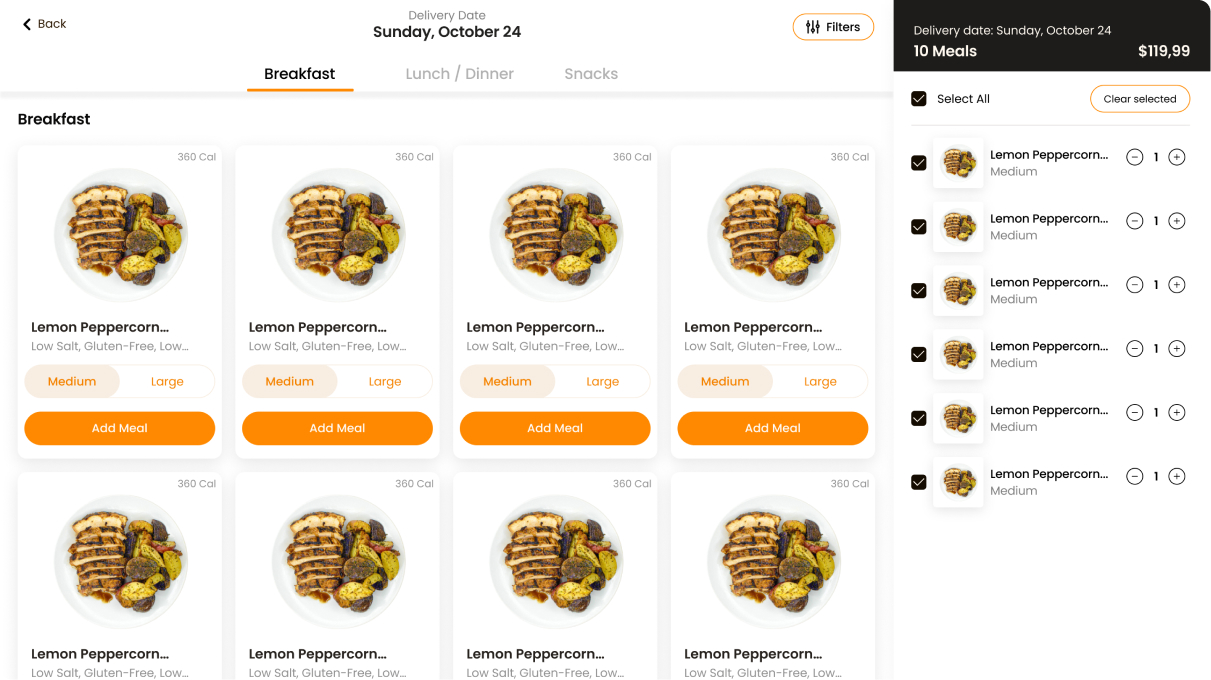Click third cart item's meal thumbnail

pos(958,291)
